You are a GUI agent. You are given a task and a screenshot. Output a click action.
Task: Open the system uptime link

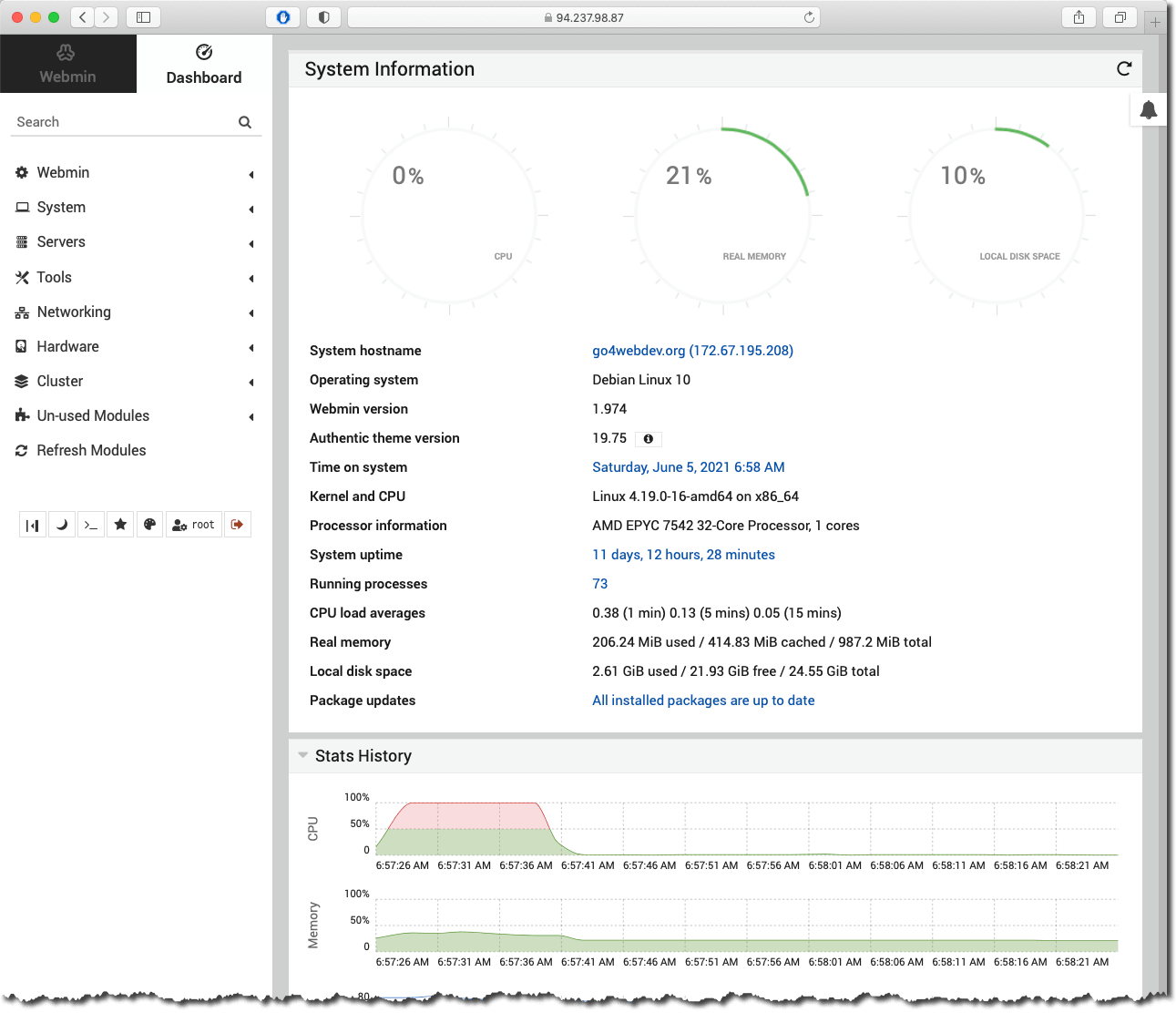click(683, 555)
